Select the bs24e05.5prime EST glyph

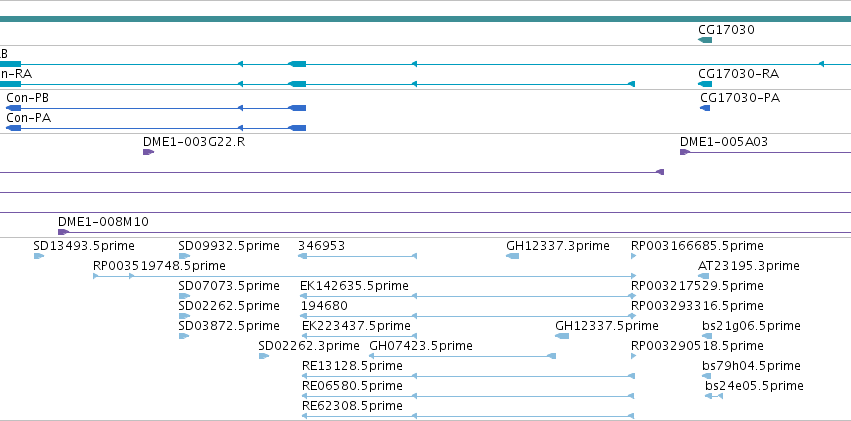pyautogui.click(x=714, y=397)
